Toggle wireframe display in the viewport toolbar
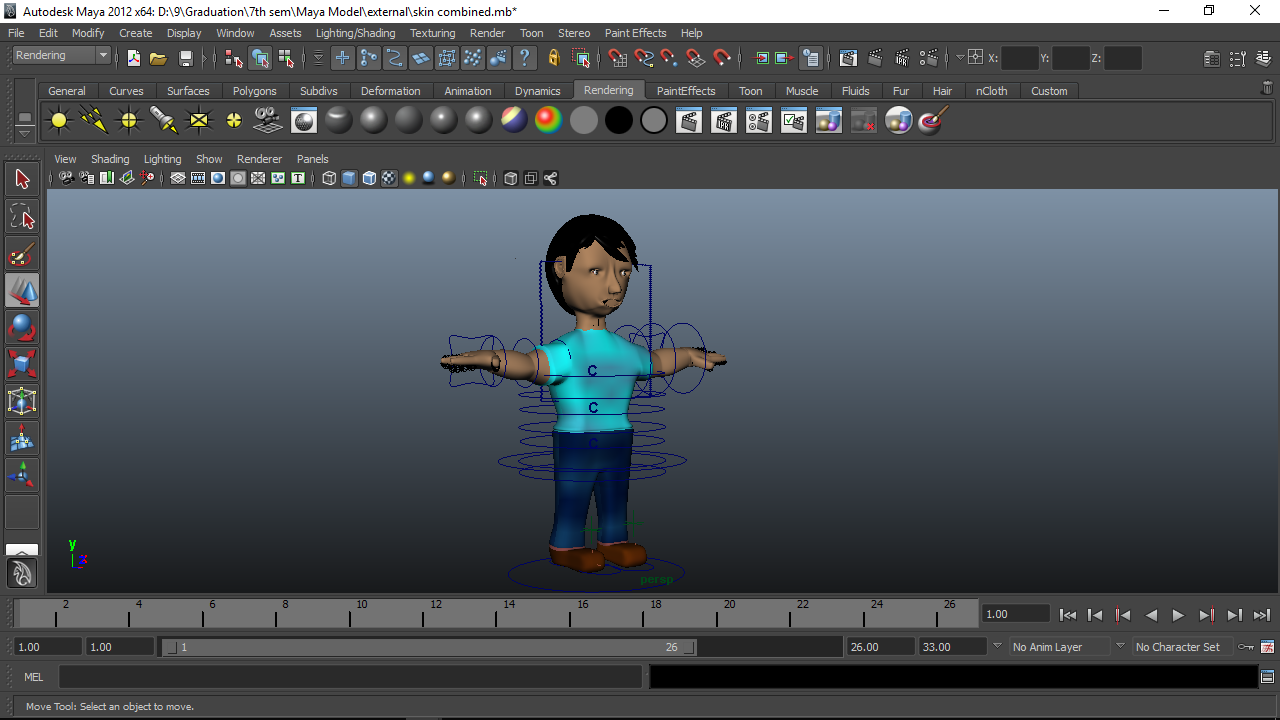Image resolution: width=1280 pixels, height=720 pixels. pos(329,178)
